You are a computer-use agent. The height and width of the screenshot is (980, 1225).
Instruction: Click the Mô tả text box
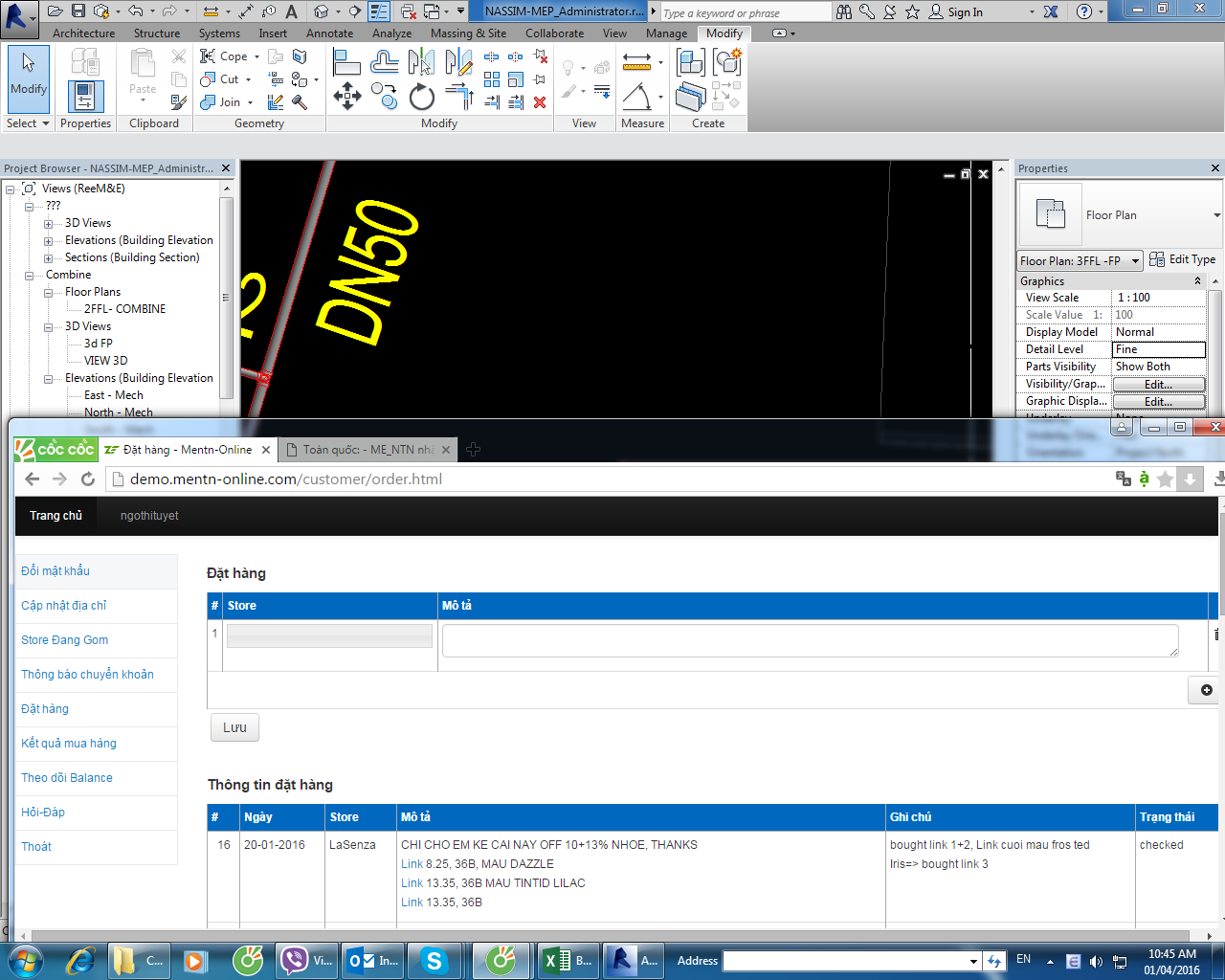coord(810,640)
